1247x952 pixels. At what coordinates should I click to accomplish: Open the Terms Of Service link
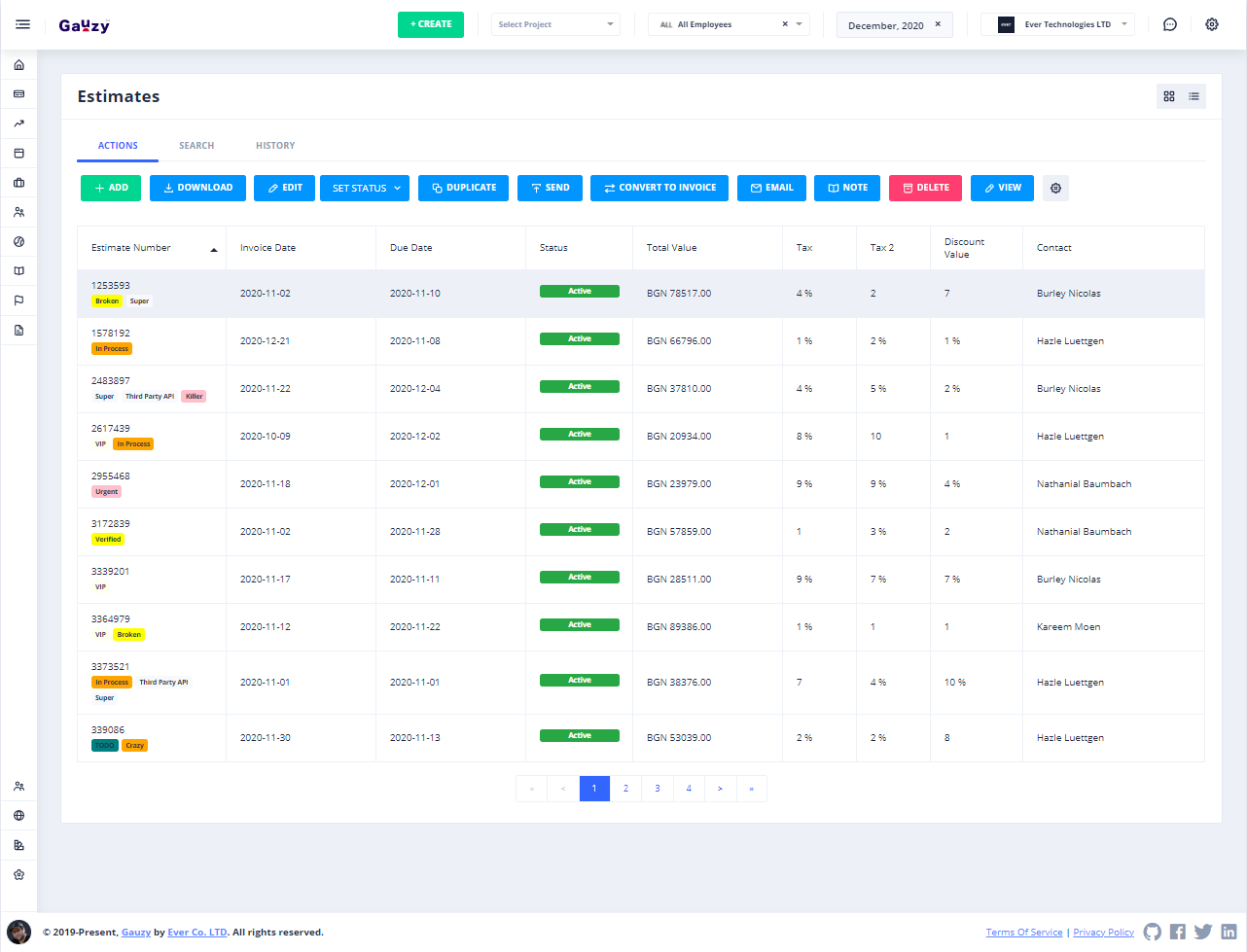(1024, 933)
